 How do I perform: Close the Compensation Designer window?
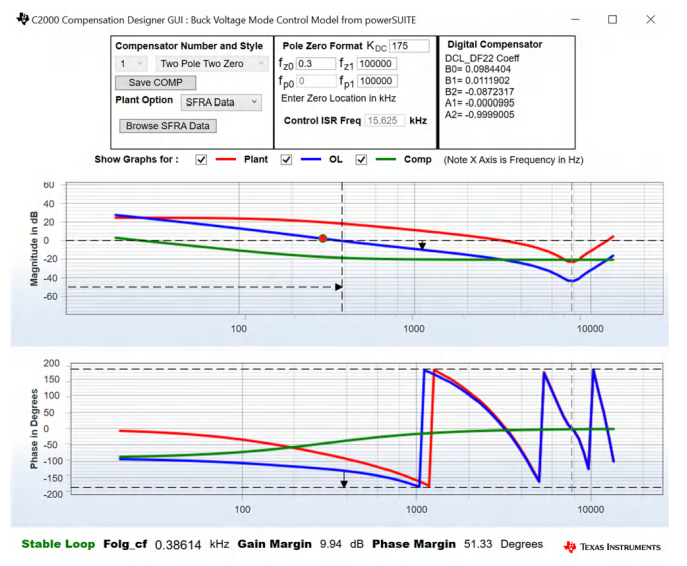click(651, 20)
